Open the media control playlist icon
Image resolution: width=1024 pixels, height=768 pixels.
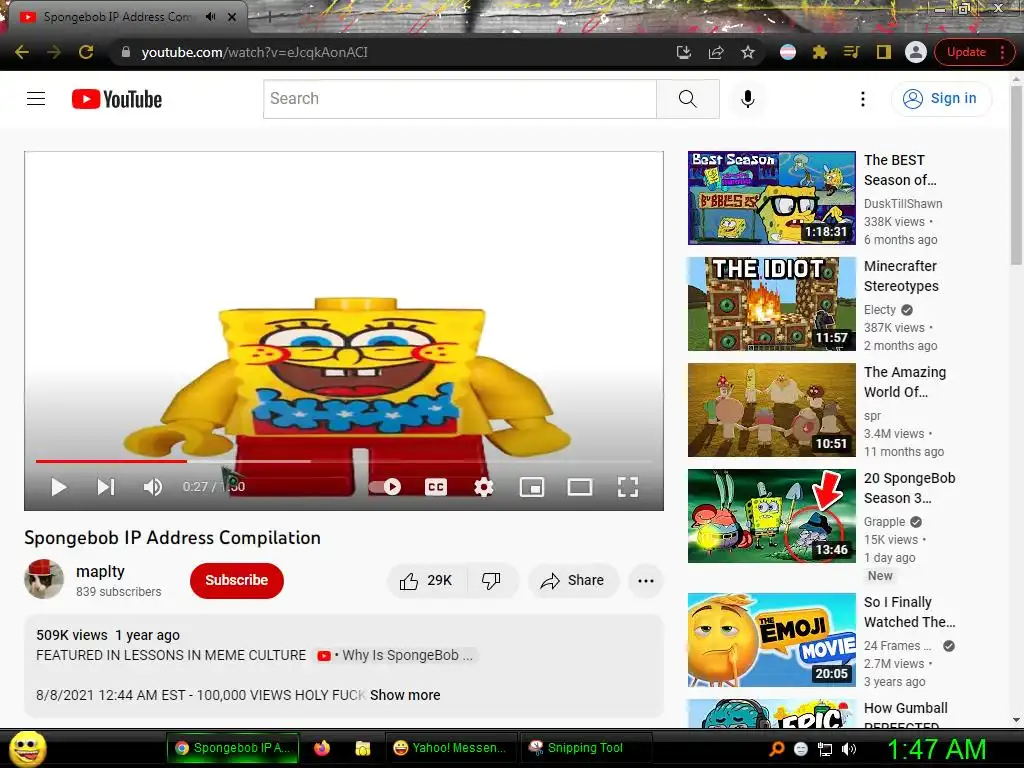tap(852, 52)
